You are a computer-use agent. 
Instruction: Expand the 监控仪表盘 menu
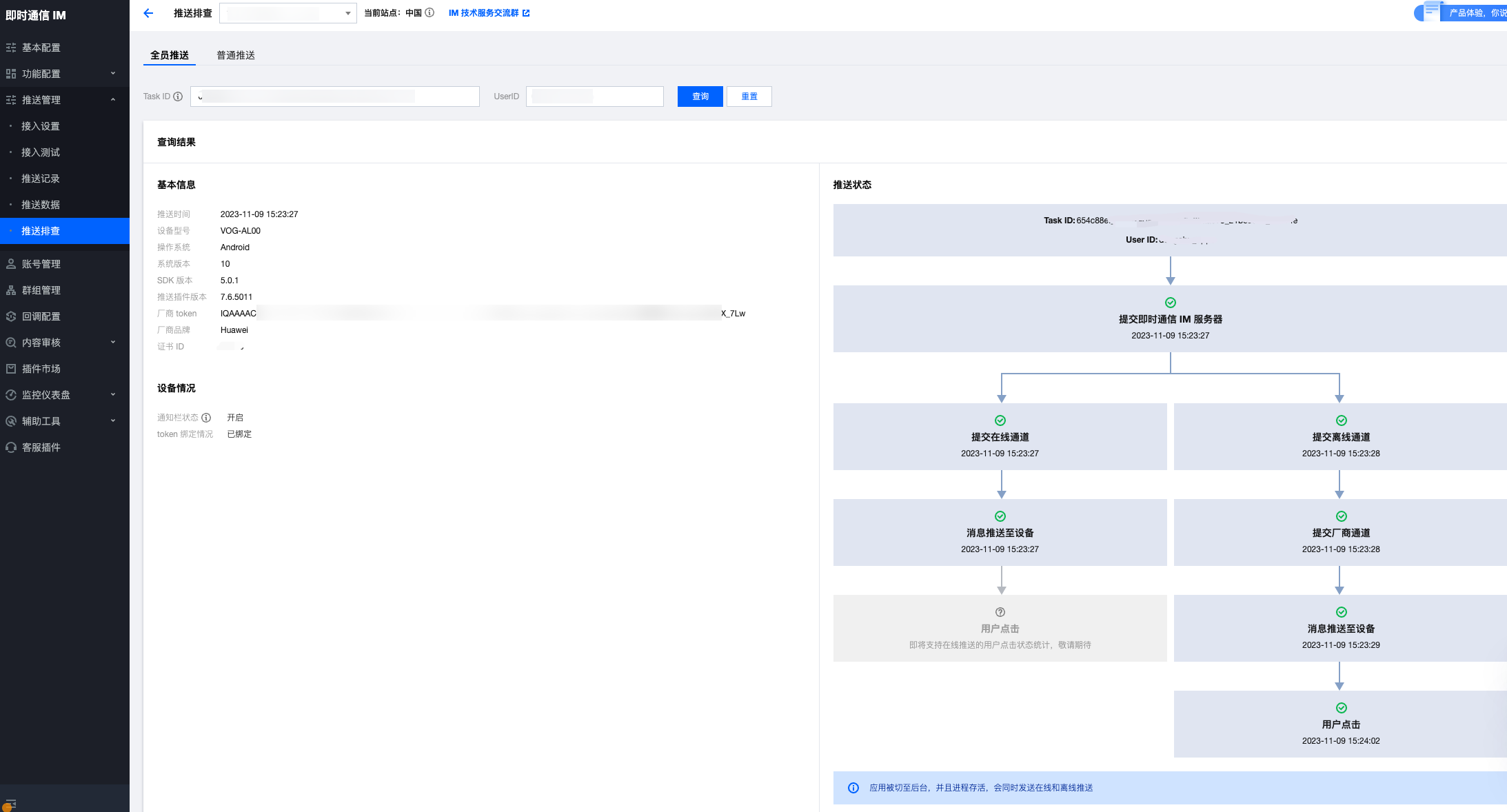click(x=113, y=395)
